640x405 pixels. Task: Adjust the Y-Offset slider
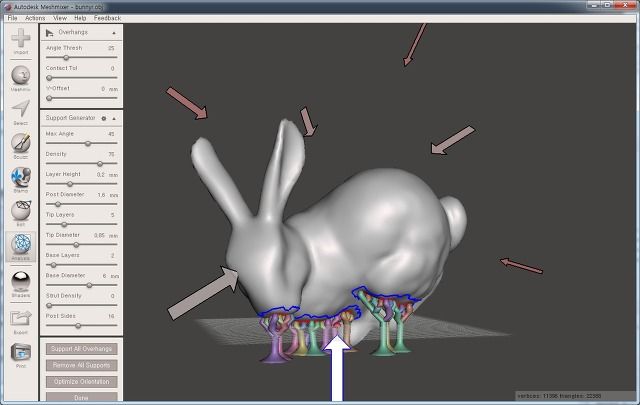pyautogui.click(x=82, y=98)
